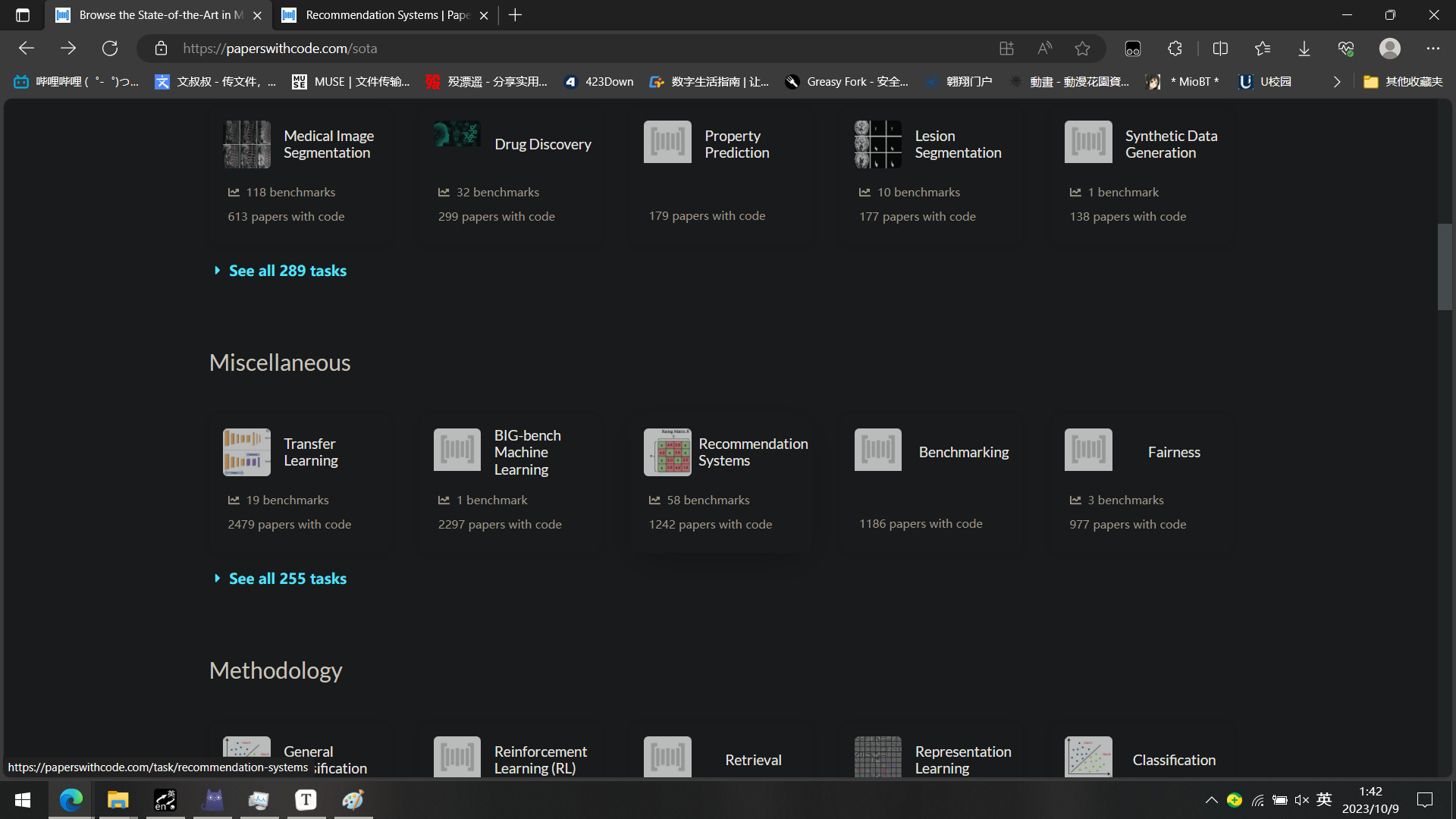The image size is (1456, 819).
Task: Open Transfer Learning task link
Action: (x=310, y=452)
